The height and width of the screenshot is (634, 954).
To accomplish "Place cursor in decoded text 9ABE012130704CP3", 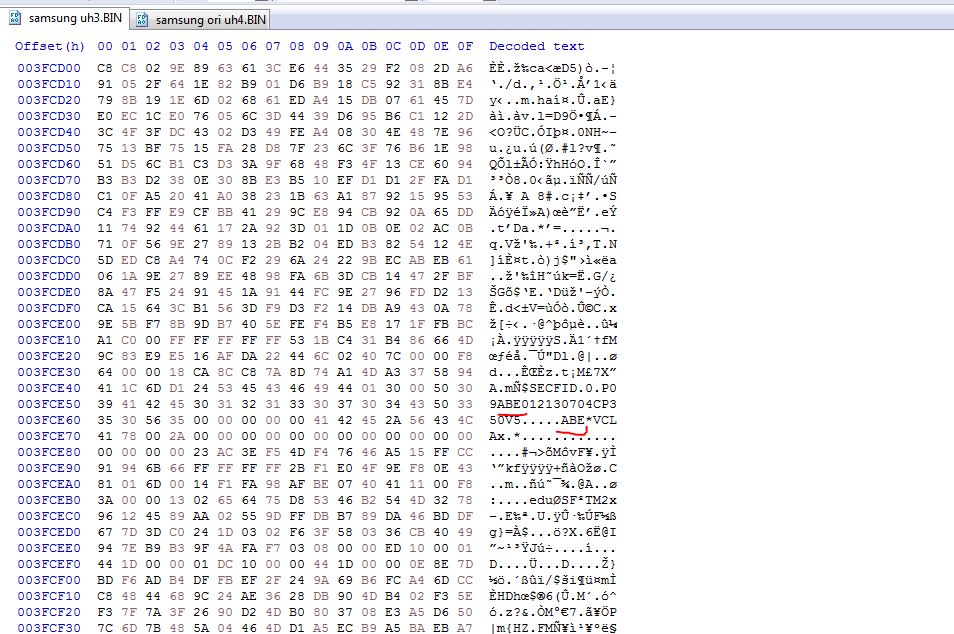I will click(553, 404).
